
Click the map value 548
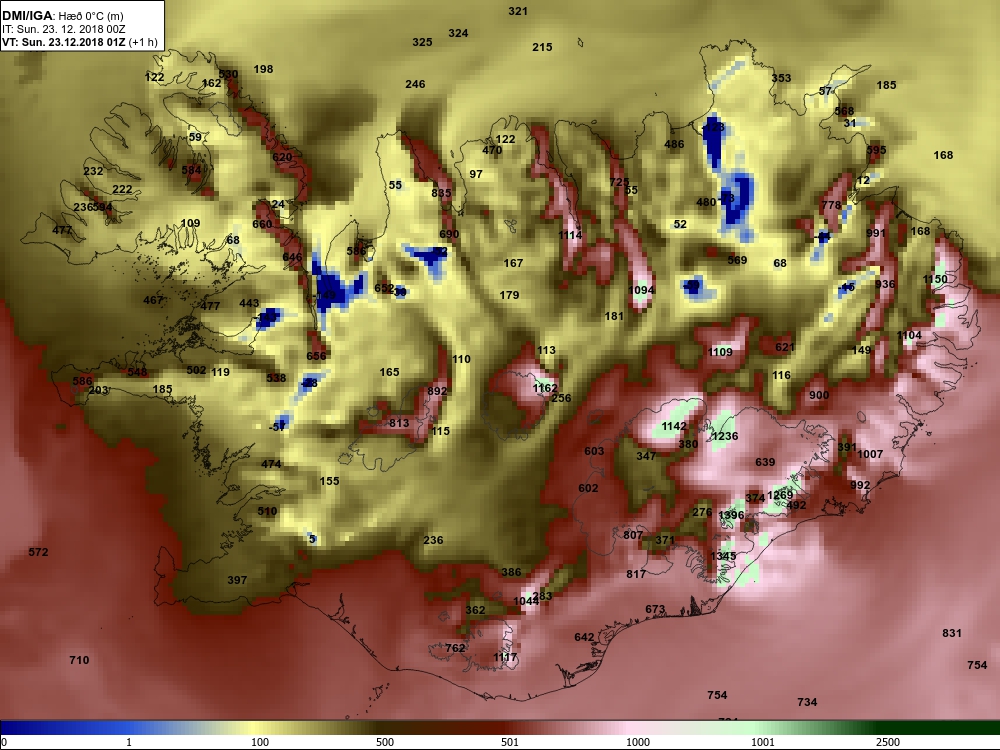click(137, 372)
